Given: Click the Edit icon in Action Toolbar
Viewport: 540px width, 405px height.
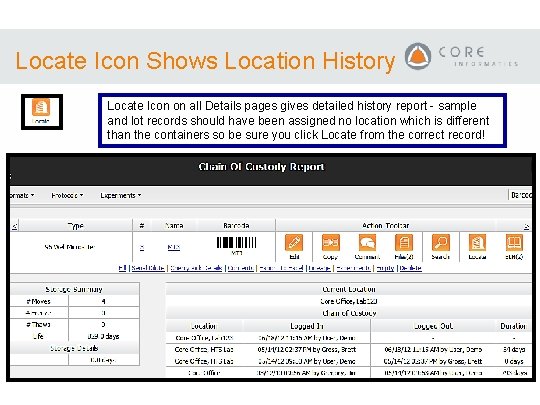Looking at the screenshot, I should click(294, 243).
